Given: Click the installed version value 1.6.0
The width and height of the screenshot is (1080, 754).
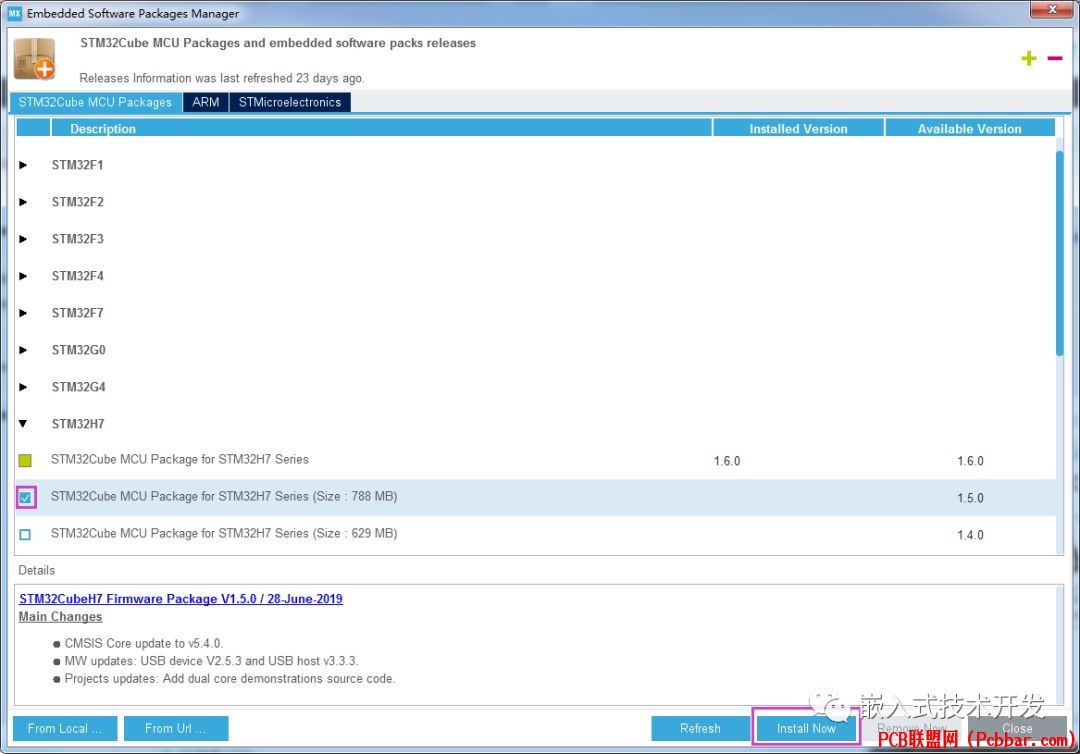Looking at the screenshot, I should tap(727, 461).
